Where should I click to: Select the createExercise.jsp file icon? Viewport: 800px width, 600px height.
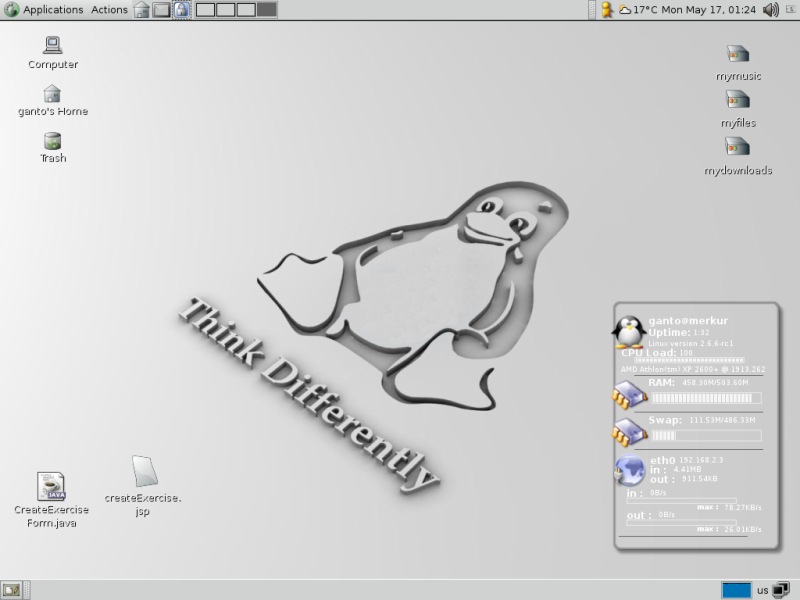point(144,472)
